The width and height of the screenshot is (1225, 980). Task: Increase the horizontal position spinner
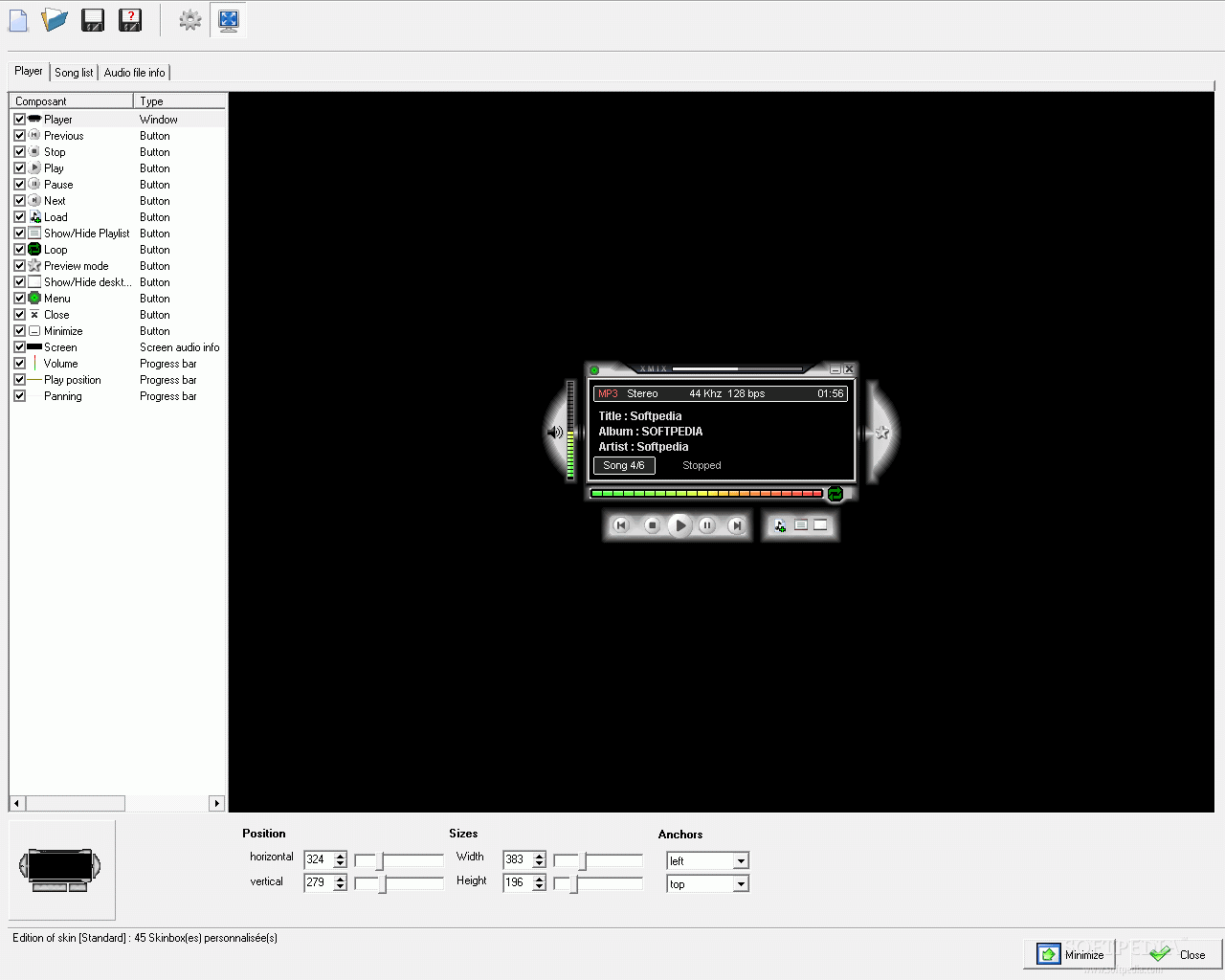pos(341,856)
